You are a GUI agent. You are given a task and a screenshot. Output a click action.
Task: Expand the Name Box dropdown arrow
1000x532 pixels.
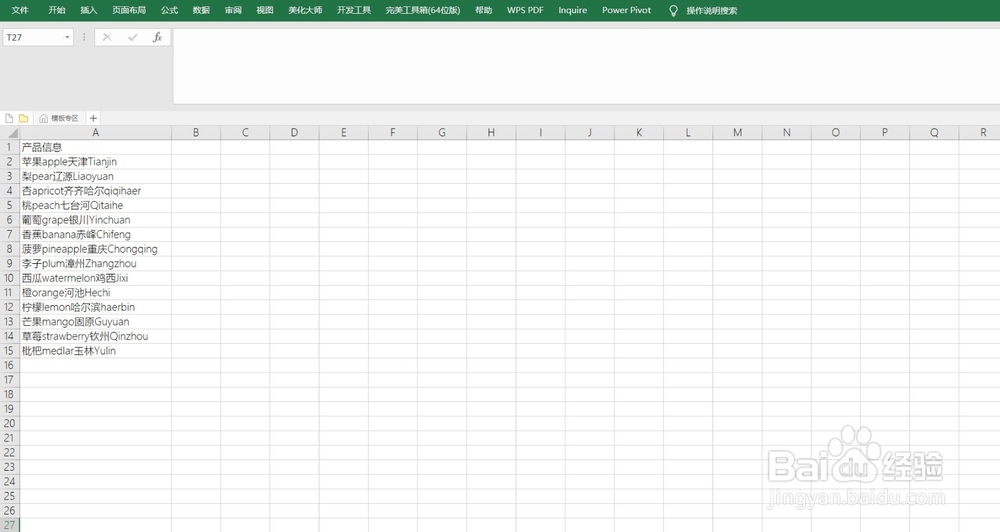coord(67,38)
